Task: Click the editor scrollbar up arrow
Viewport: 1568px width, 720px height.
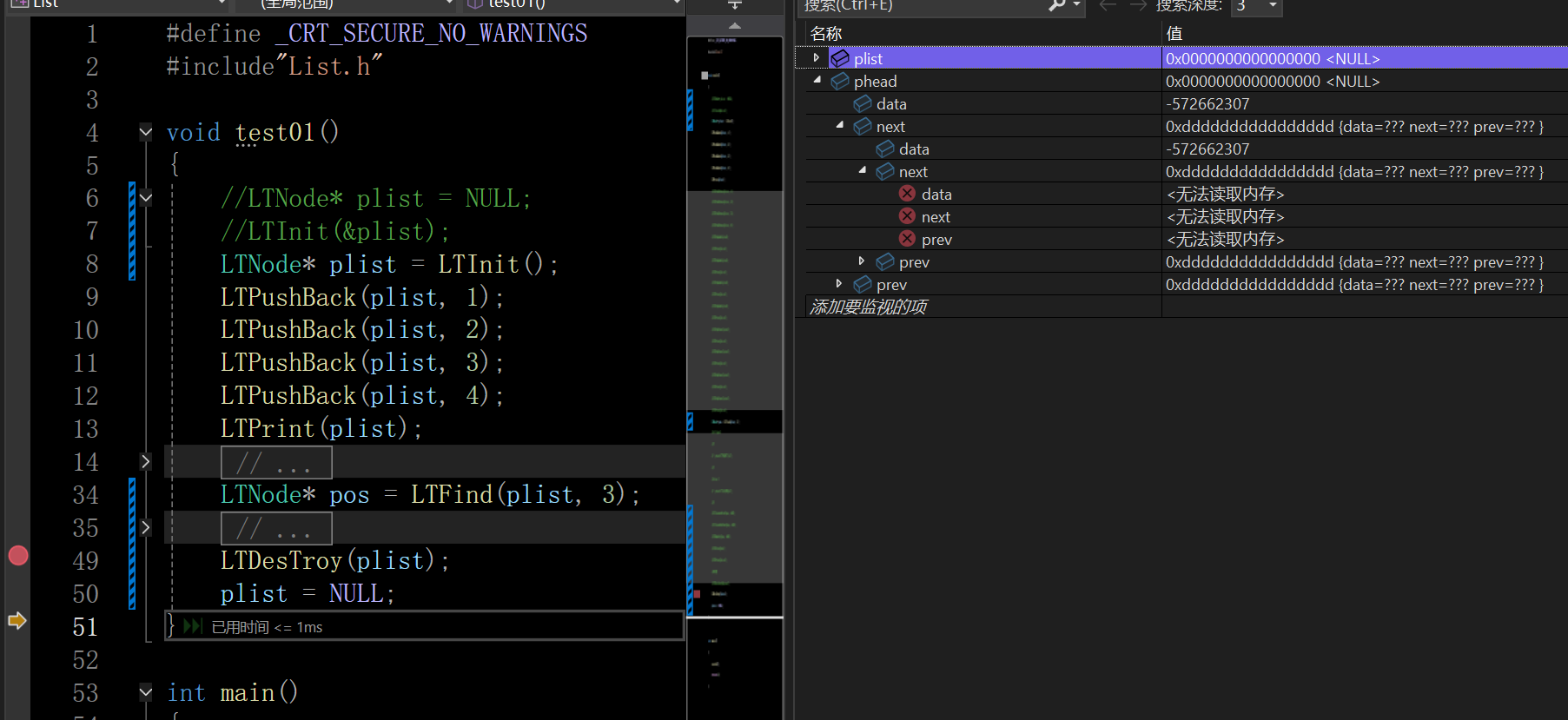Action: [735, 26]
